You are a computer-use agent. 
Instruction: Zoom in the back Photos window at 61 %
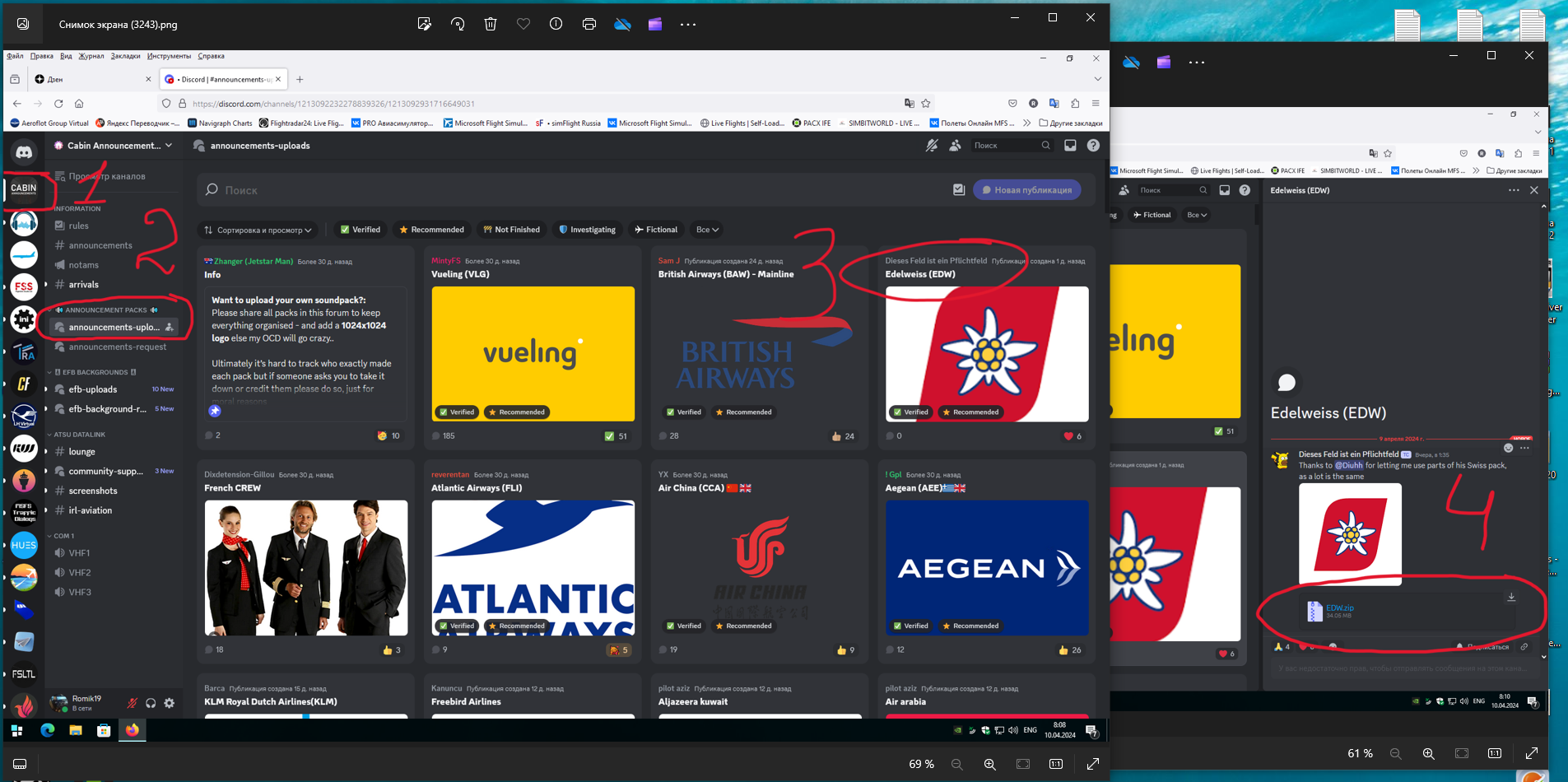tap(1429, 753)
